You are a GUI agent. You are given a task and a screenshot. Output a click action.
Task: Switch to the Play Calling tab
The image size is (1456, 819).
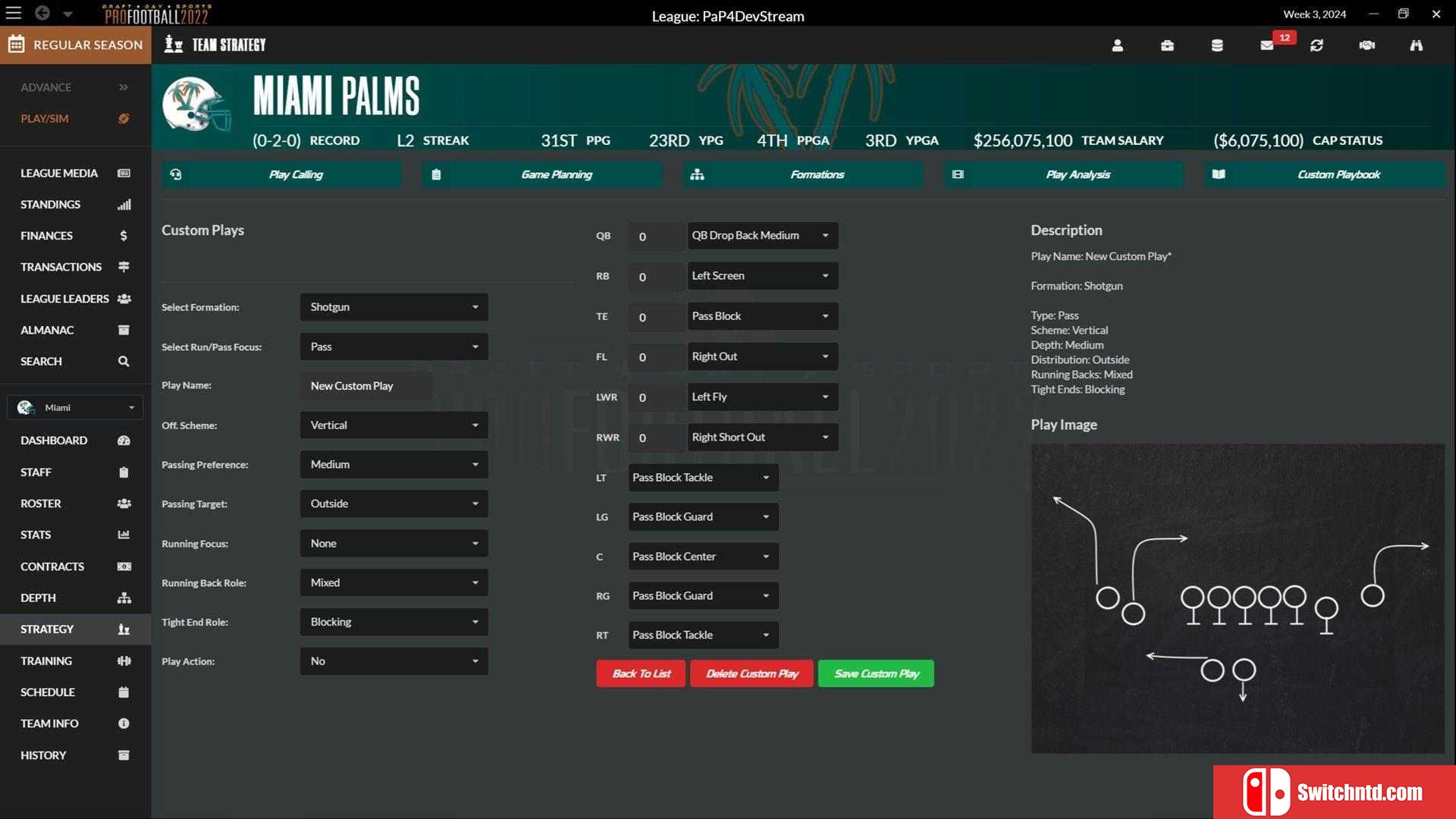[281, 174]
